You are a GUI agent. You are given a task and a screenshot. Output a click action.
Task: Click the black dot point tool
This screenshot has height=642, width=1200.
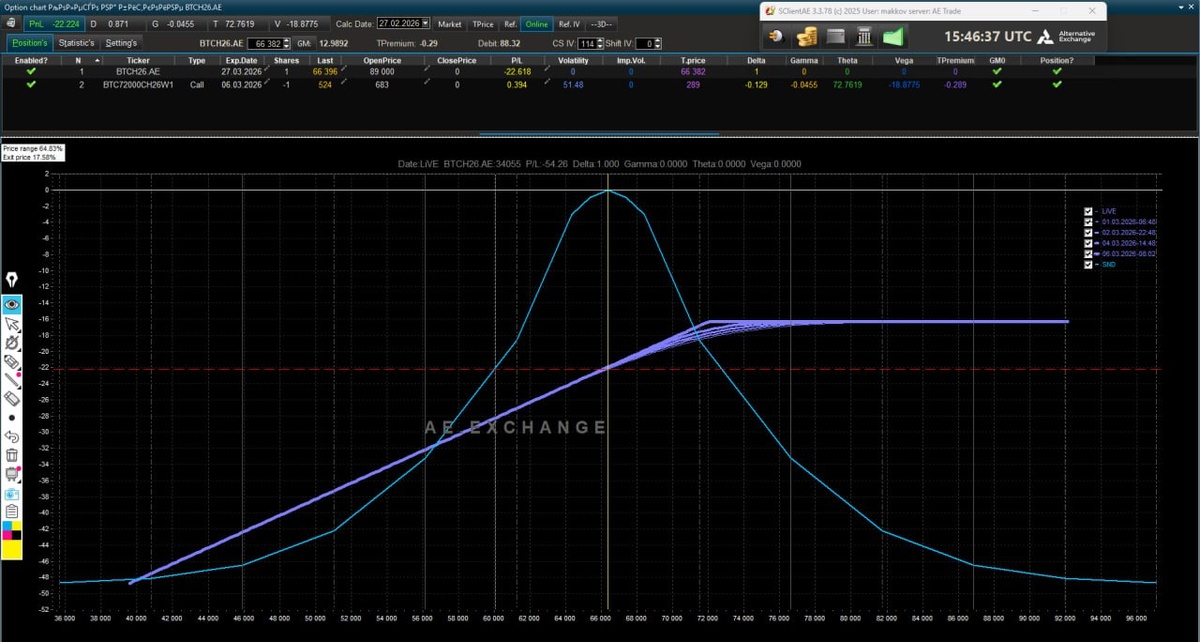click(x=12, y=417)
